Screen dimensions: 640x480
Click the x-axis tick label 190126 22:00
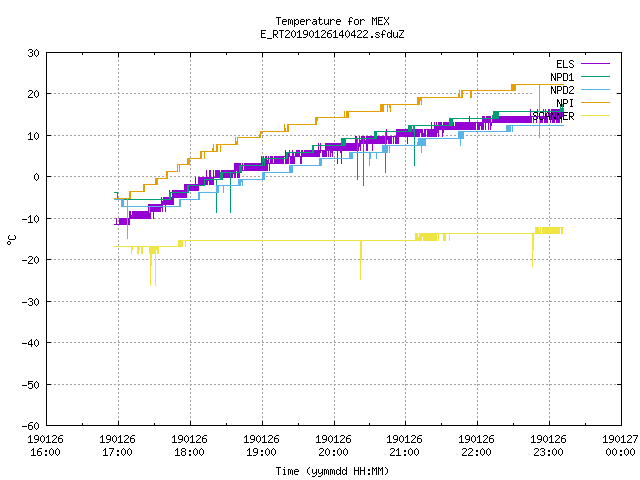tap(476, 446)
